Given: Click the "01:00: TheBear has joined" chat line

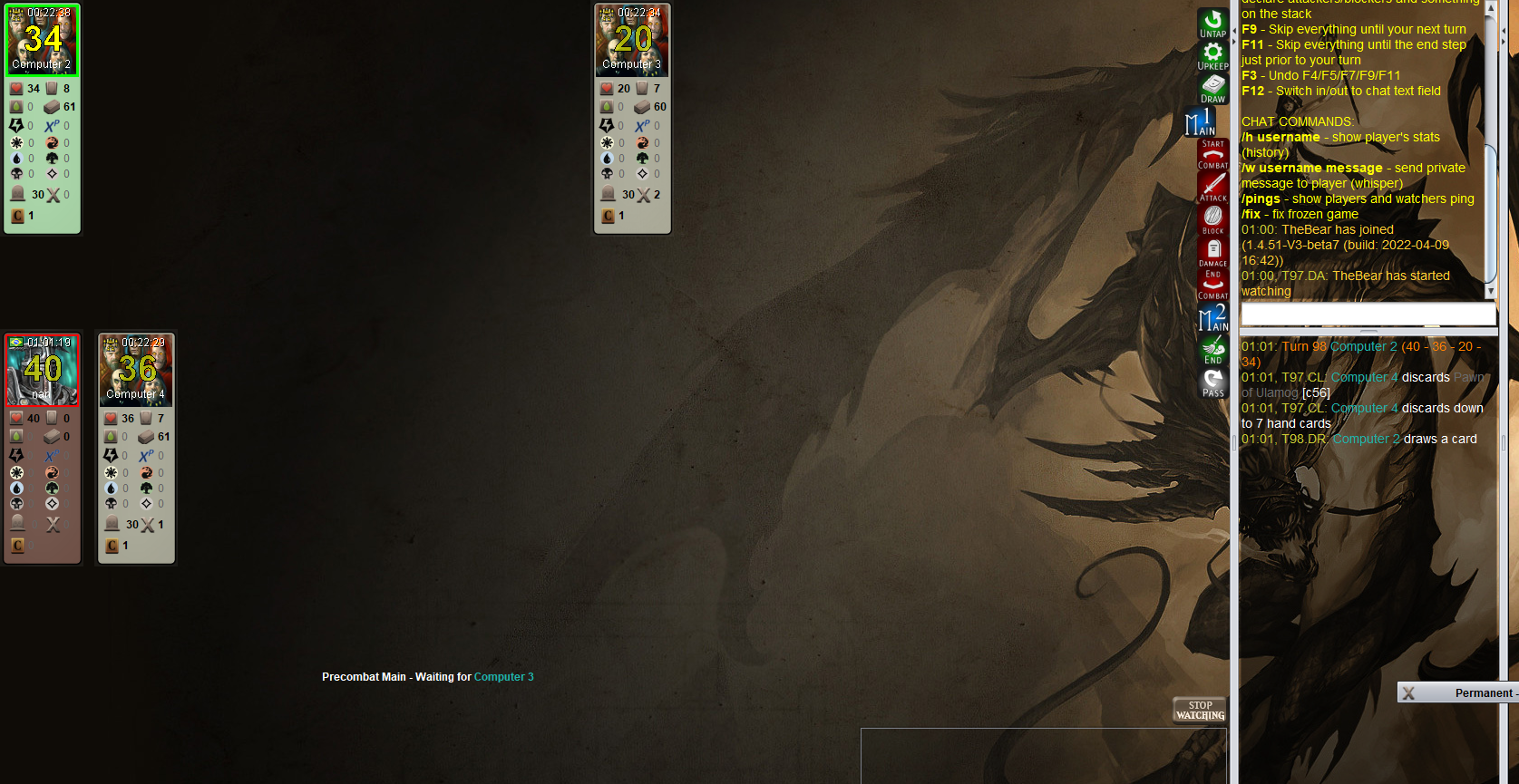Looking at the screenshot, I should pos(1318,229).
